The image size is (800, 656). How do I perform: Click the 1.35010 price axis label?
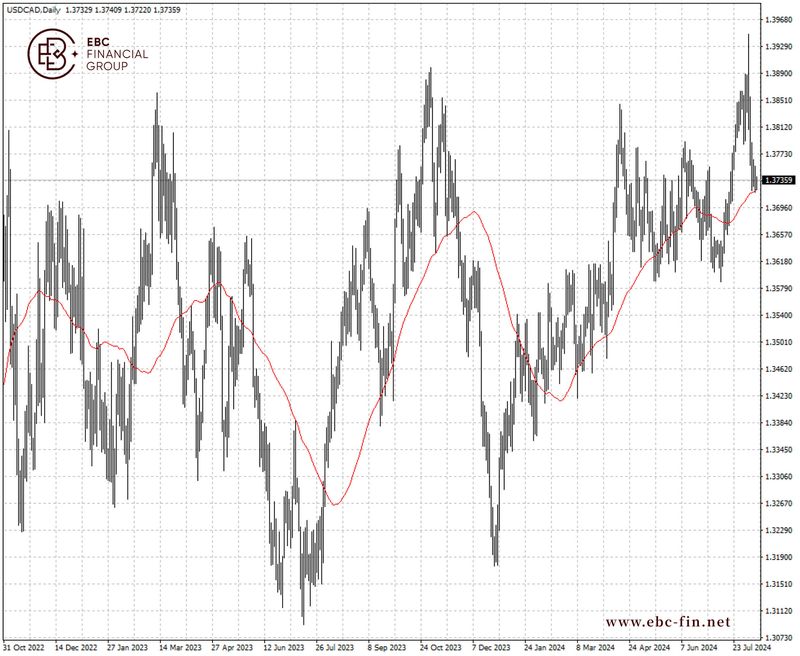pyautogui.click(x=780, y=342)
